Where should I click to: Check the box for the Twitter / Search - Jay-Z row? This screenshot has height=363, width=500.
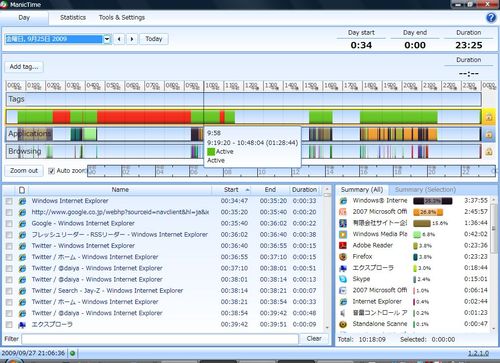click(x=9, y=291)
